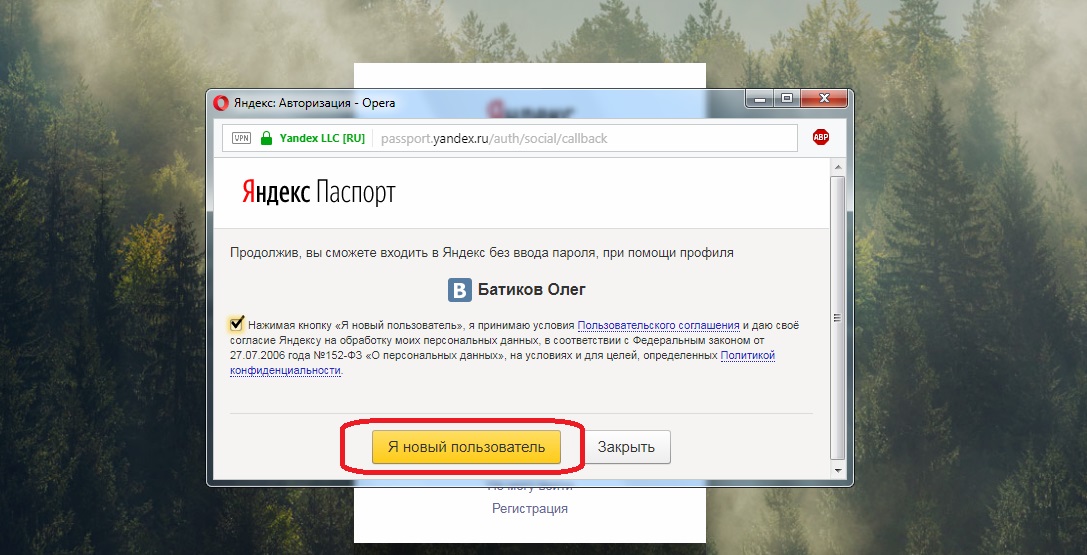
Task: Click the profile name Батиков Олег
Action: (x=532, y=290)
